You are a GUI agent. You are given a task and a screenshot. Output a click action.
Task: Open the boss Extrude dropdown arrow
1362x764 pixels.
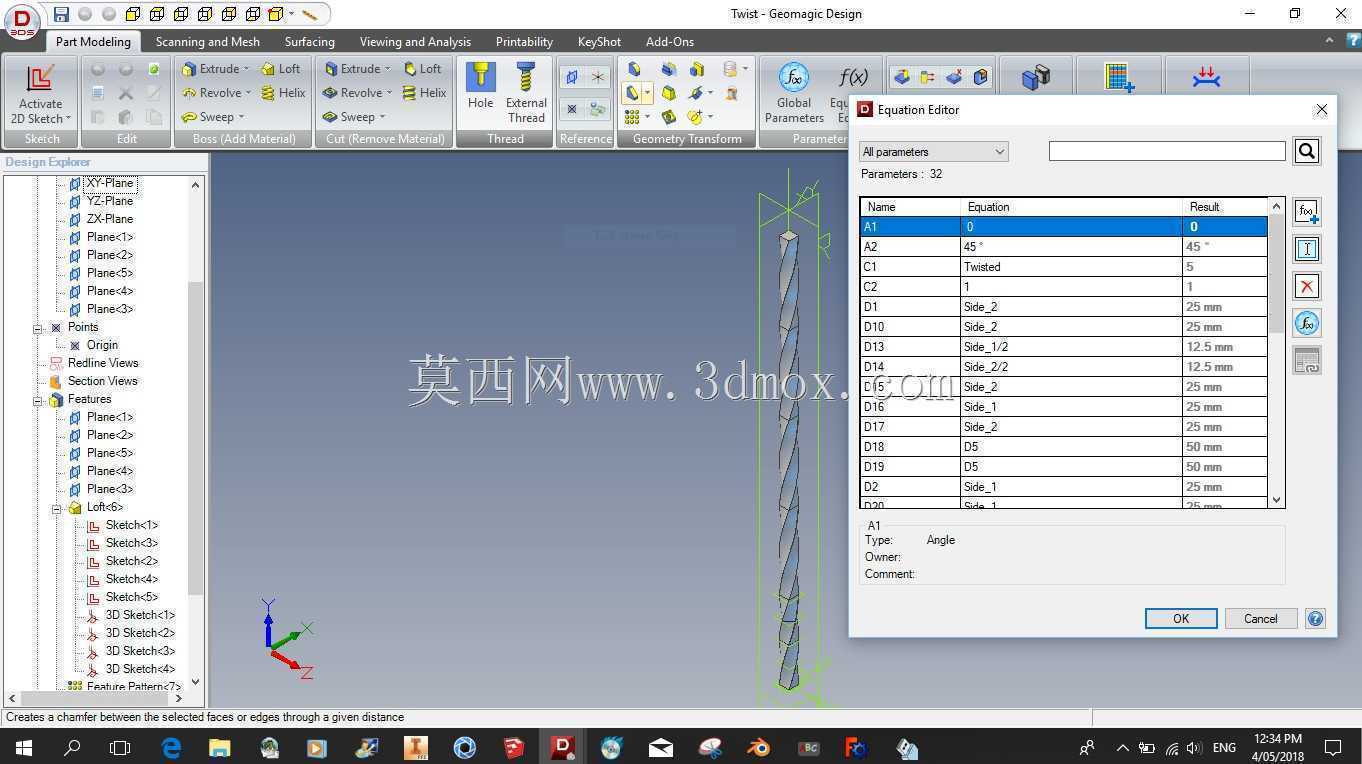[x=247, y=69]
